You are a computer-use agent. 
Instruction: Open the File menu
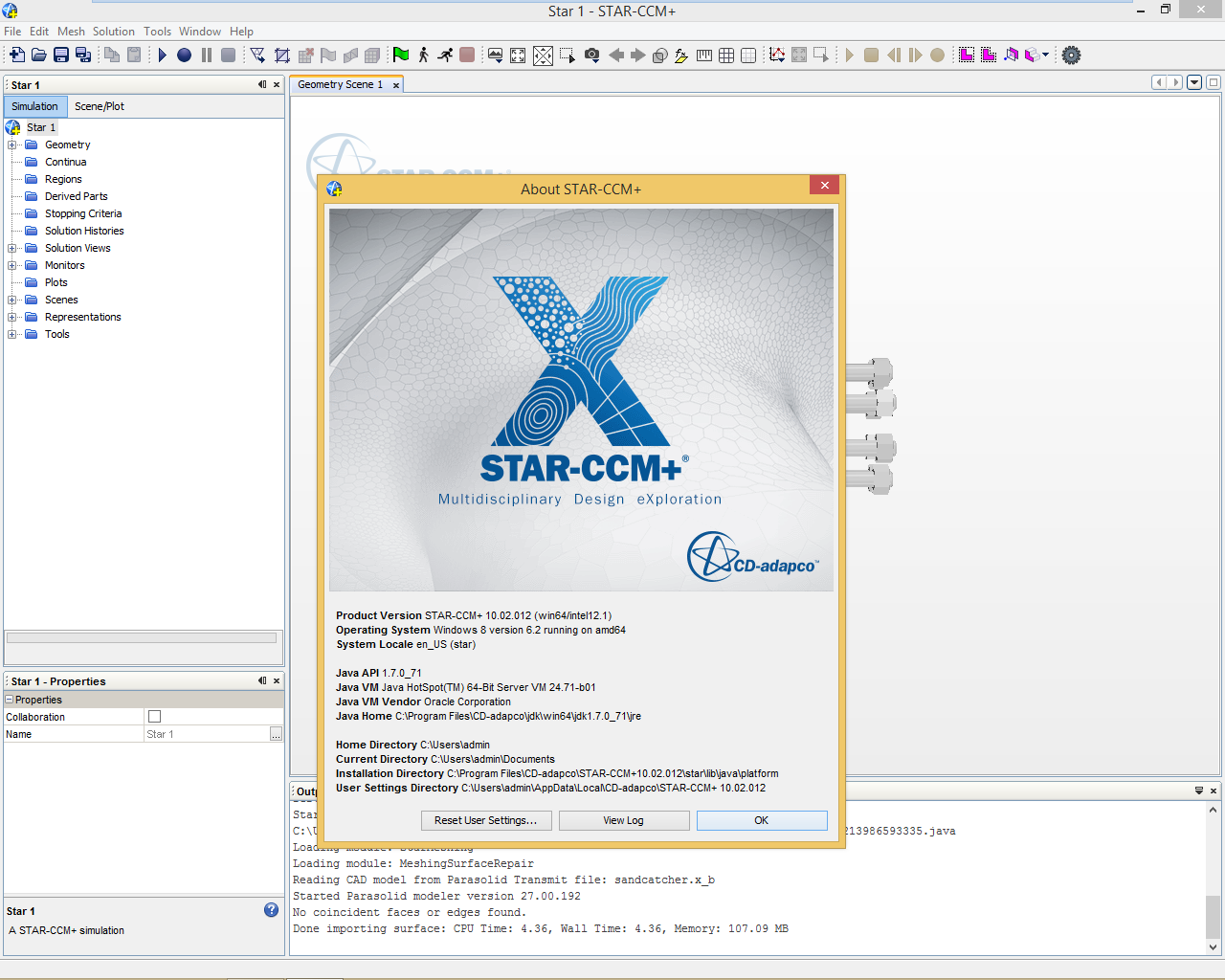(12, 32)
